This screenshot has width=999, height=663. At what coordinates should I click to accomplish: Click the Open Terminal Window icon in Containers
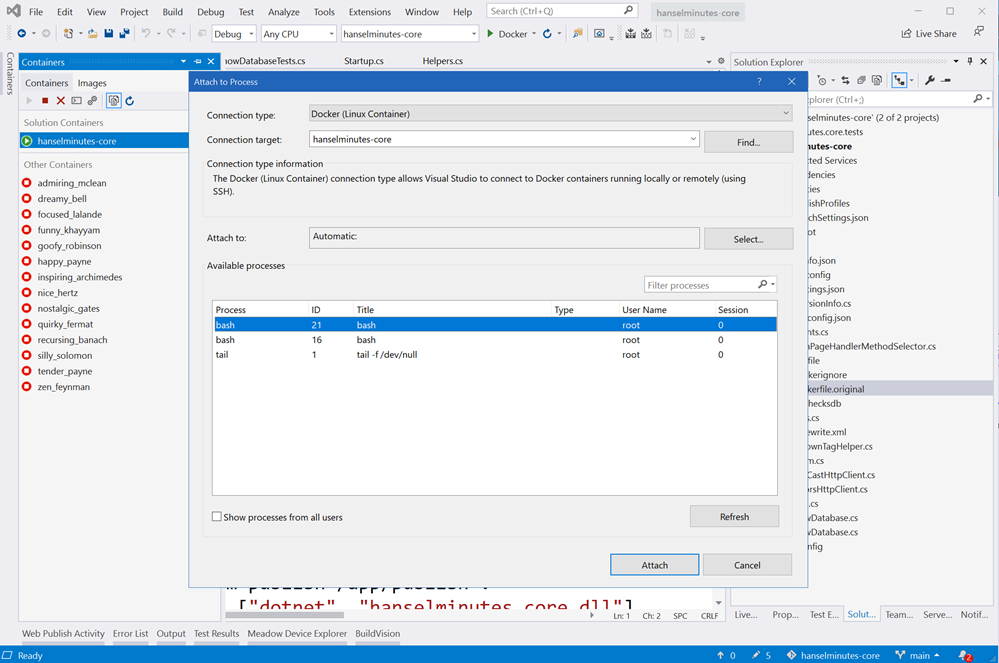(76, 101)
